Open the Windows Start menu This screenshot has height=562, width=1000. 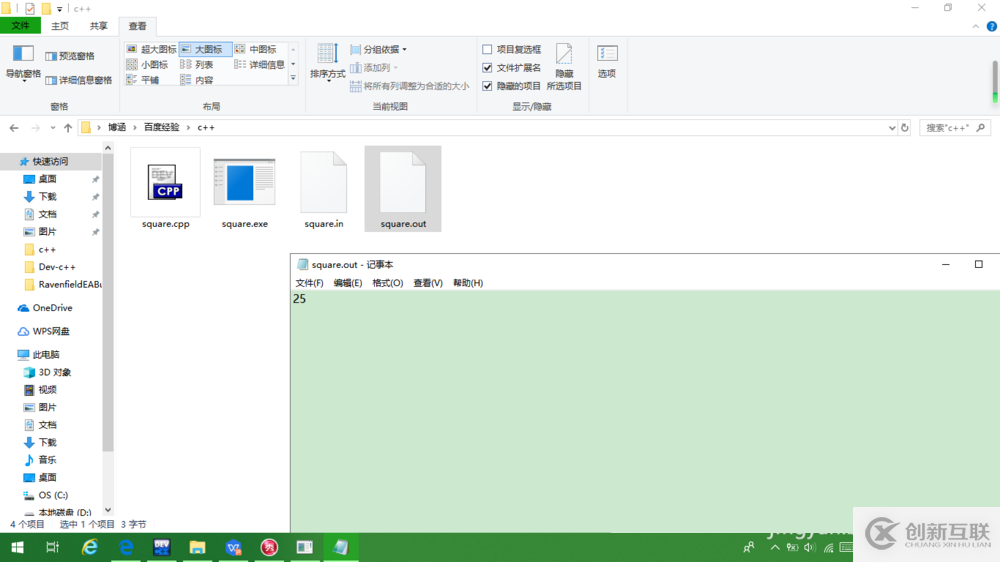[x=17, y=547]
